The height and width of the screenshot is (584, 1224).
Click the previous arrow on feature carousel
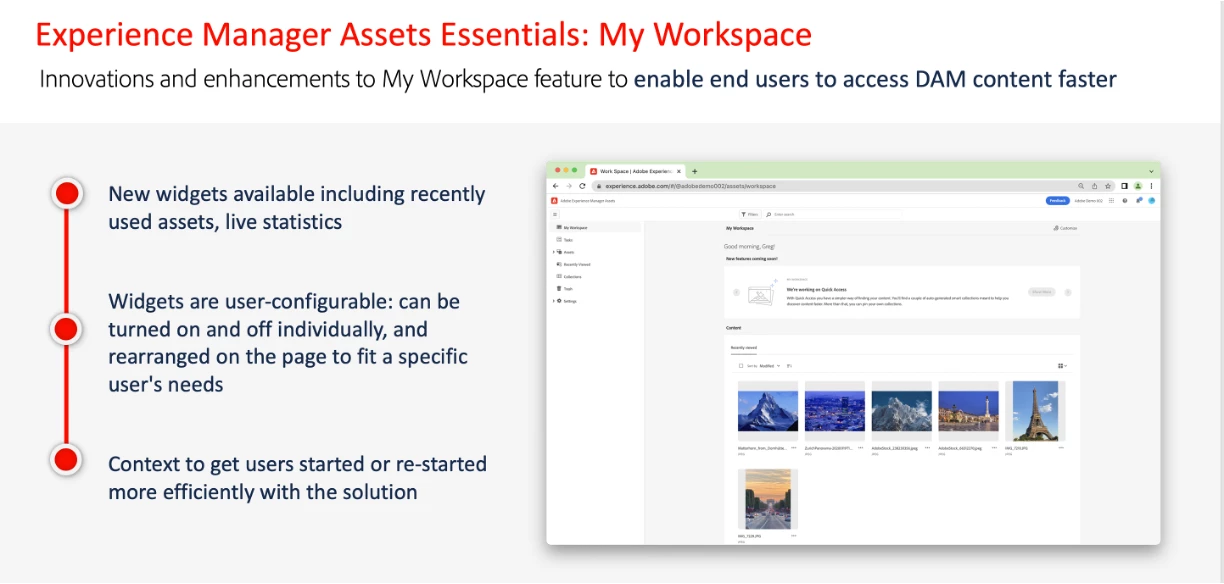tap(736, 292)
